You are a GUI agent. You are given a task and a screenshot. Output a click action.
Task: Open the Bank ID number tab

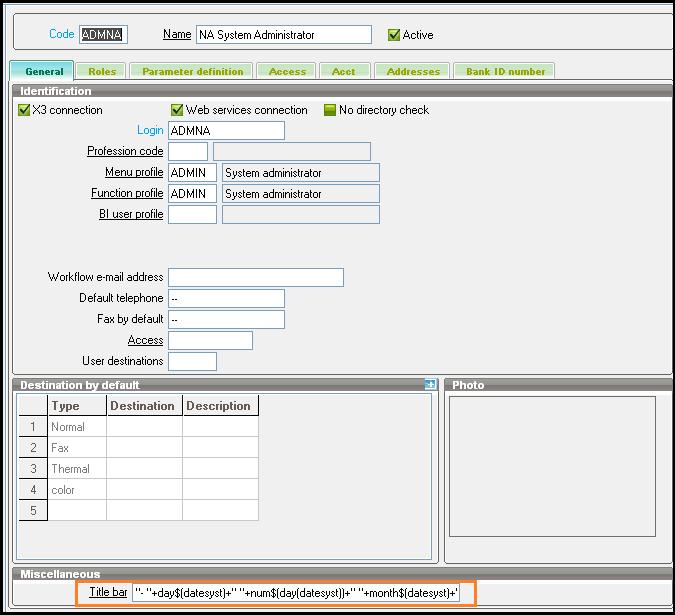pyautogui.click(x=505, y=71)
